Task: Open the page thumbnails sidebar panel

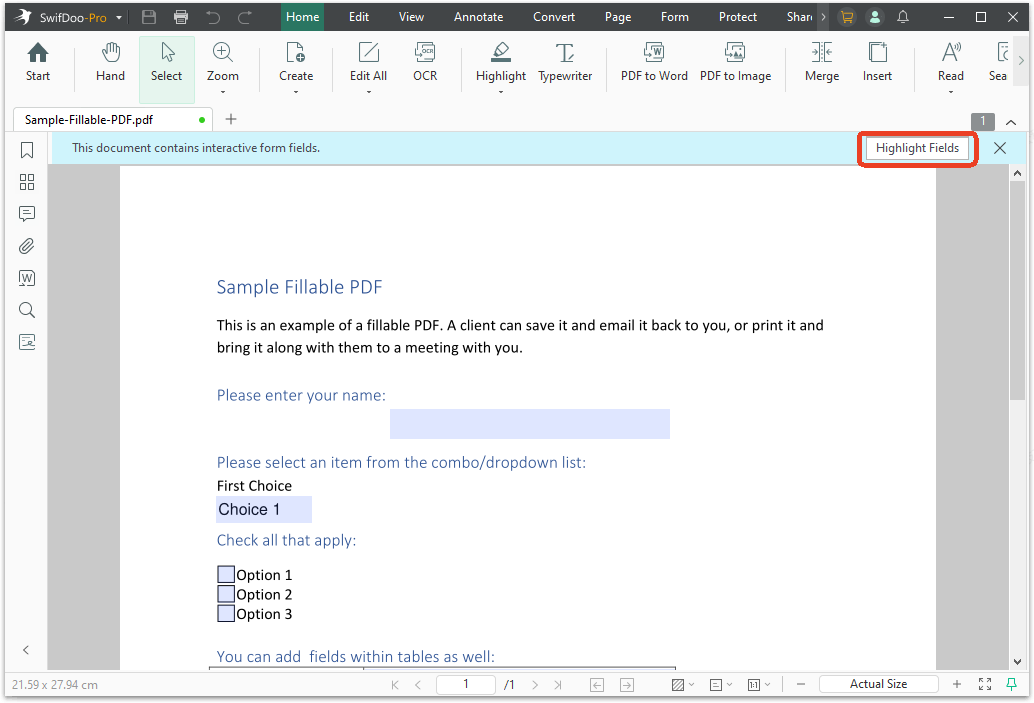Action: (x=27, y=182)
